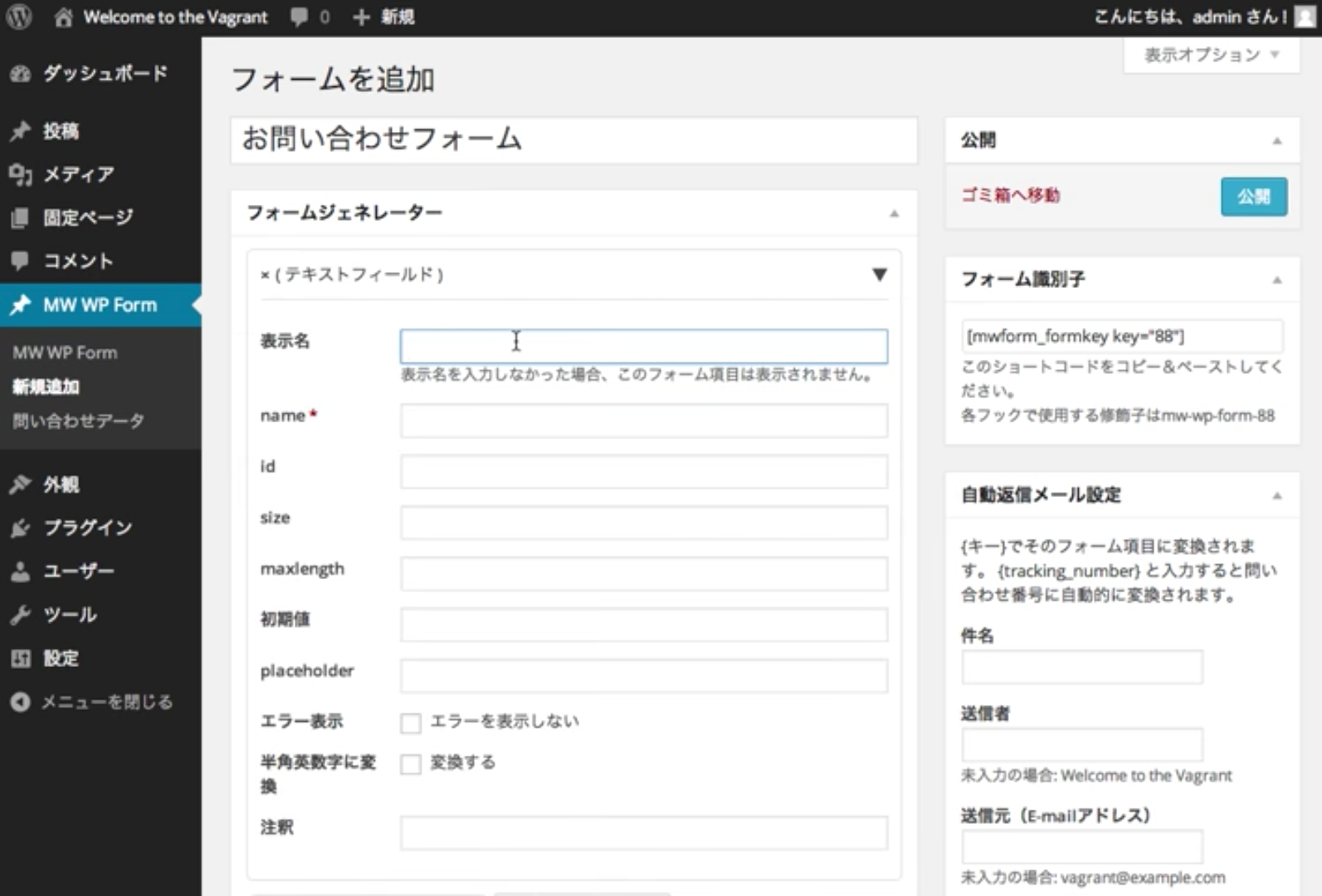The height and width of the screenshot is (896, 1322).
Task: Open the comments bubble icon in admin bar
Action: [x=299, y=17]
